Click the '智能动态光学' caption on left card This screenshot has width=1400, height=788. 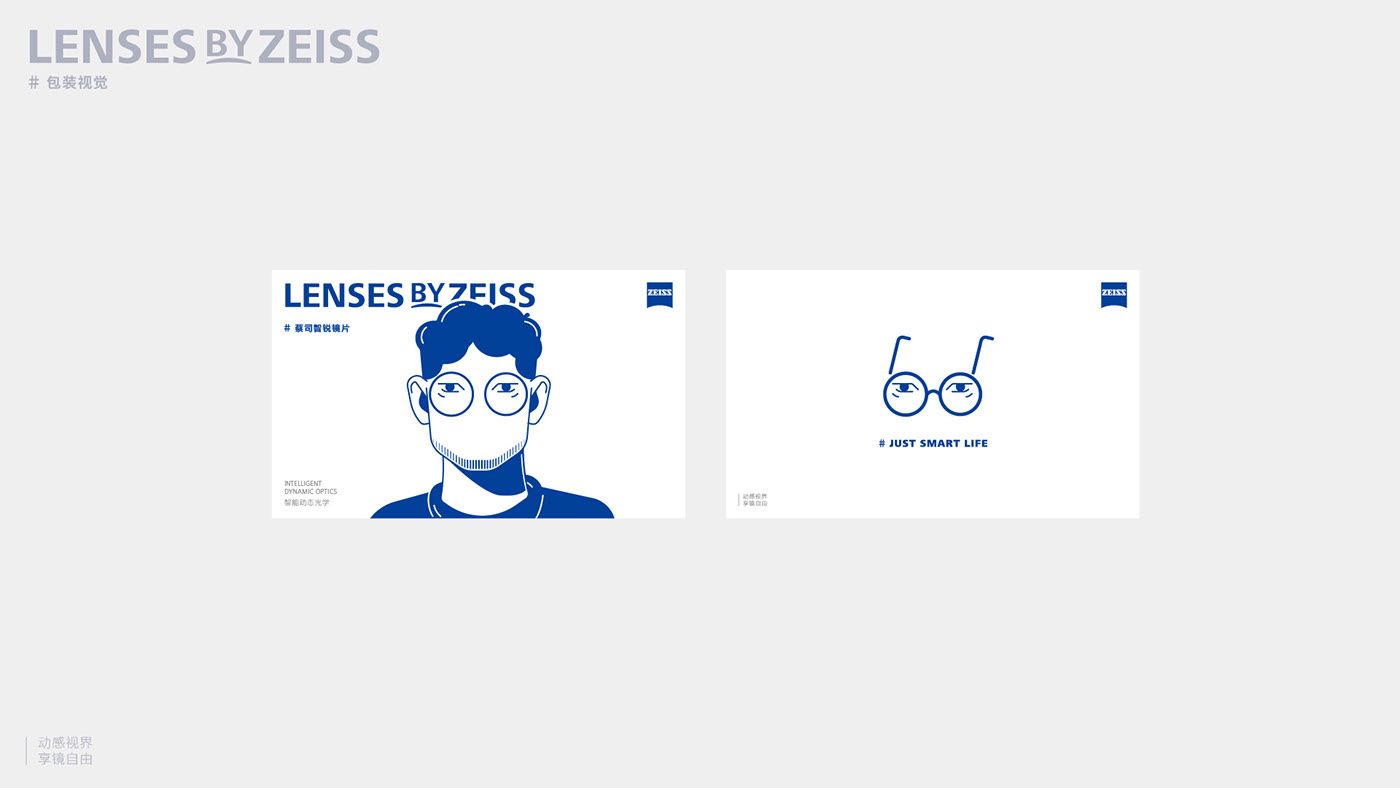click(306, 503)
